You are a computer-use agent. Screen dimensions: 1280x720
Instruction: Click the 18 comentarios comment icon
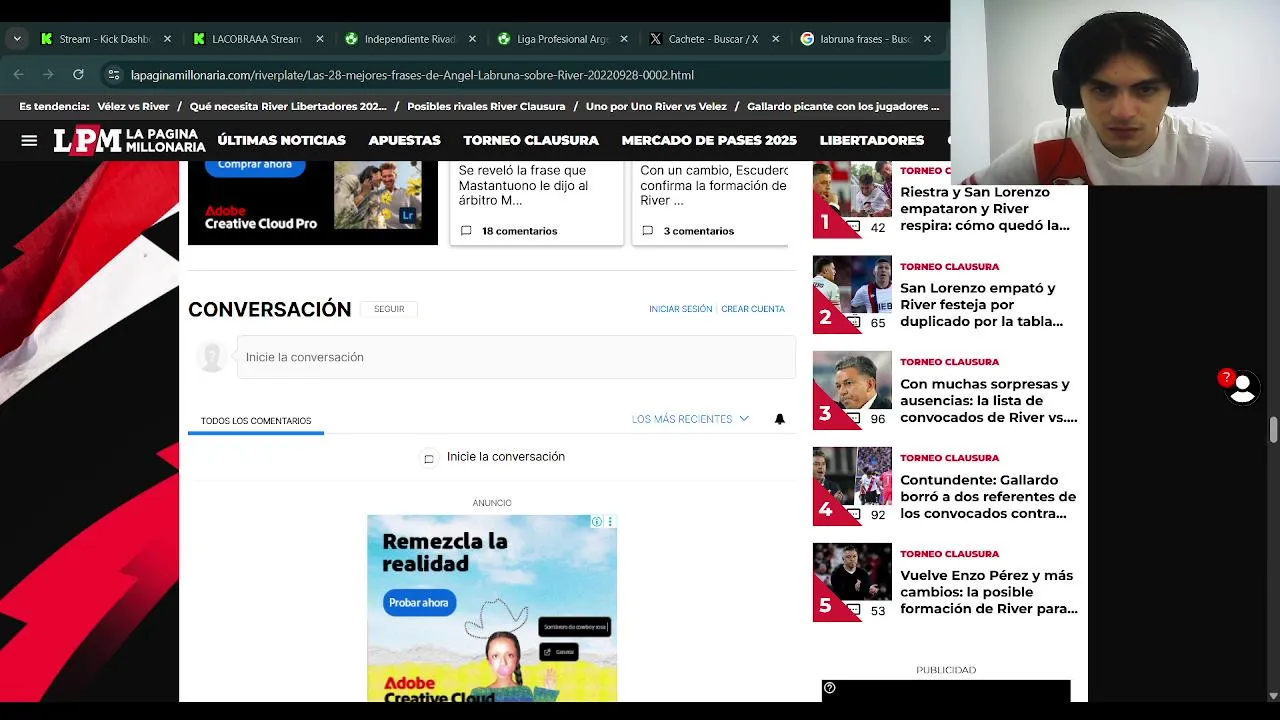(x=465, y=231)
